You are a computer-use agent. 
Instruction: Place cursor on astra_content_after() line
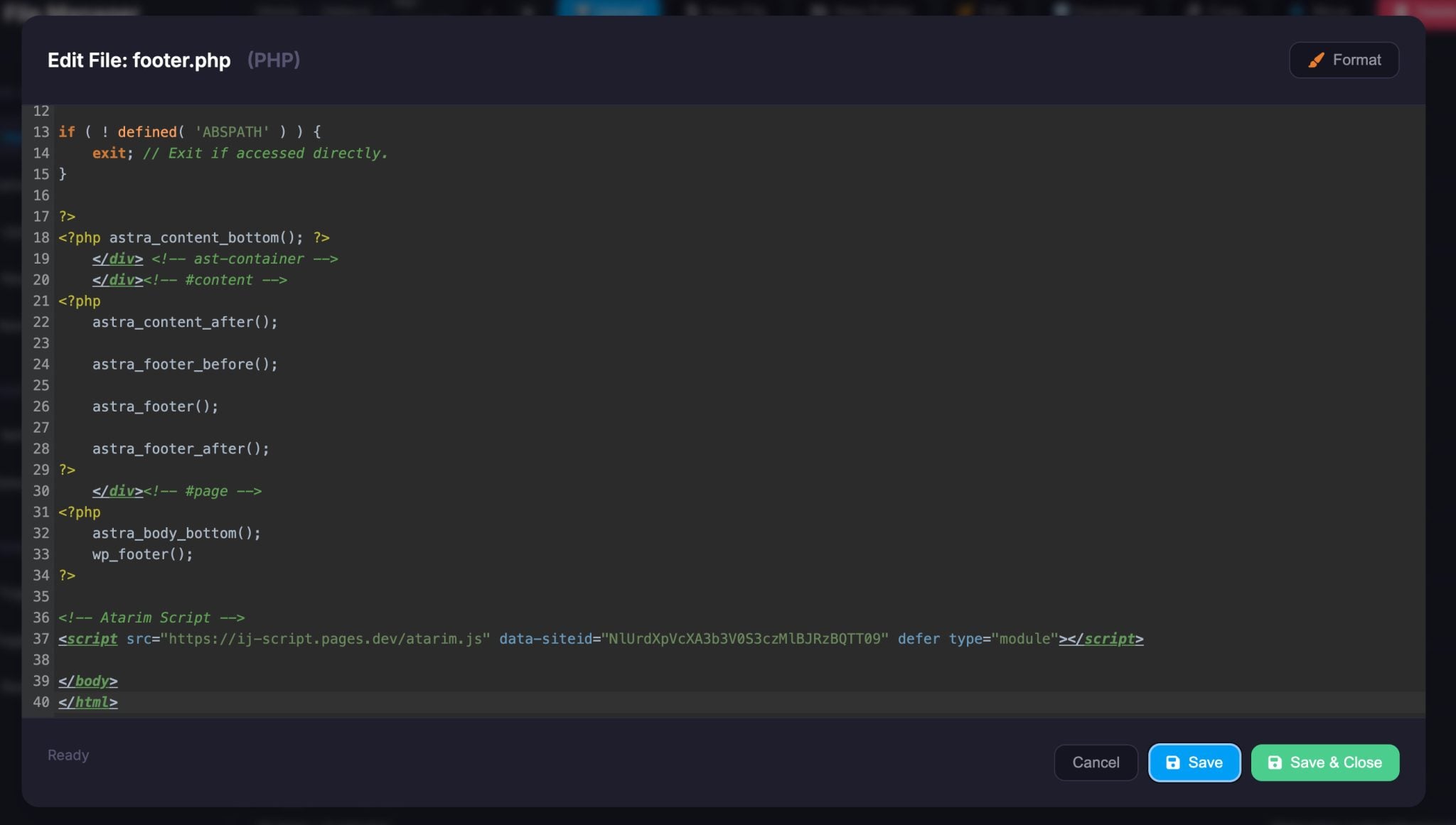click(x=184, y=323)
